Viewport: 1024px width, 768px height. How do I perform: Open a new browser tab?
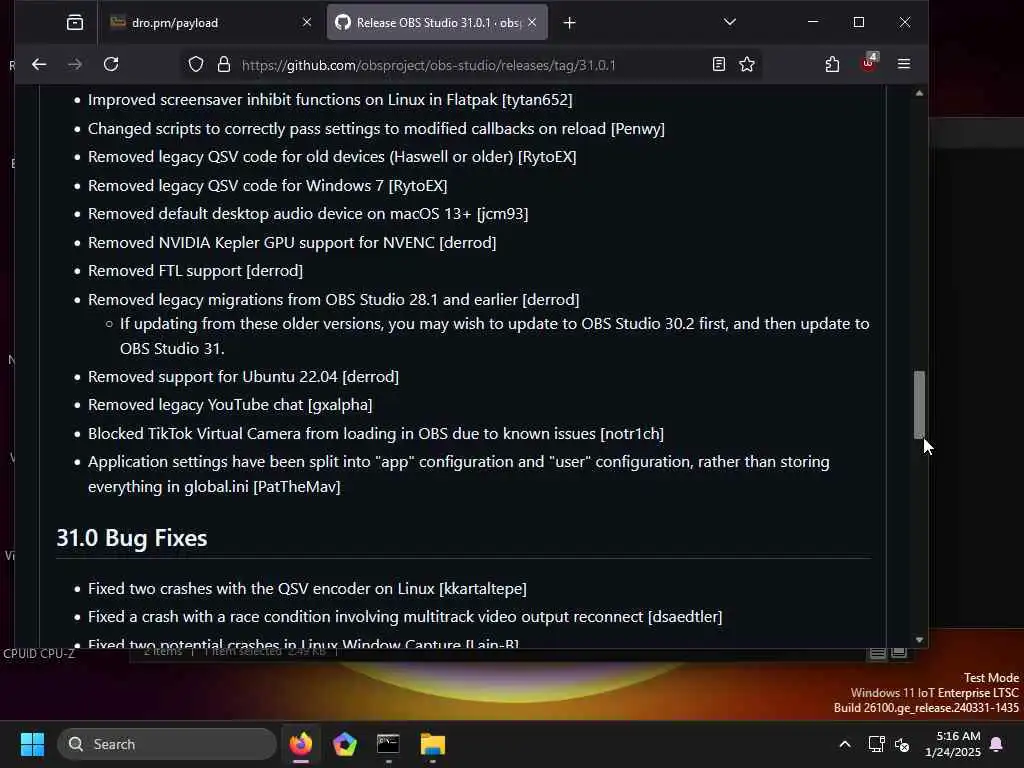[569, 23]
